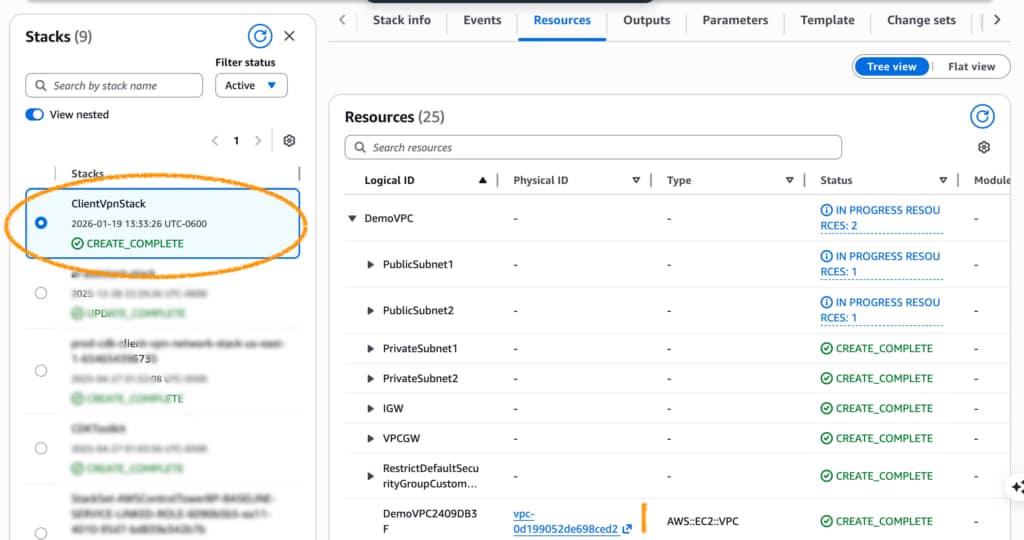The image size is (1024, 540).
Task: Open the Events tab
Action: coord(482,20)
